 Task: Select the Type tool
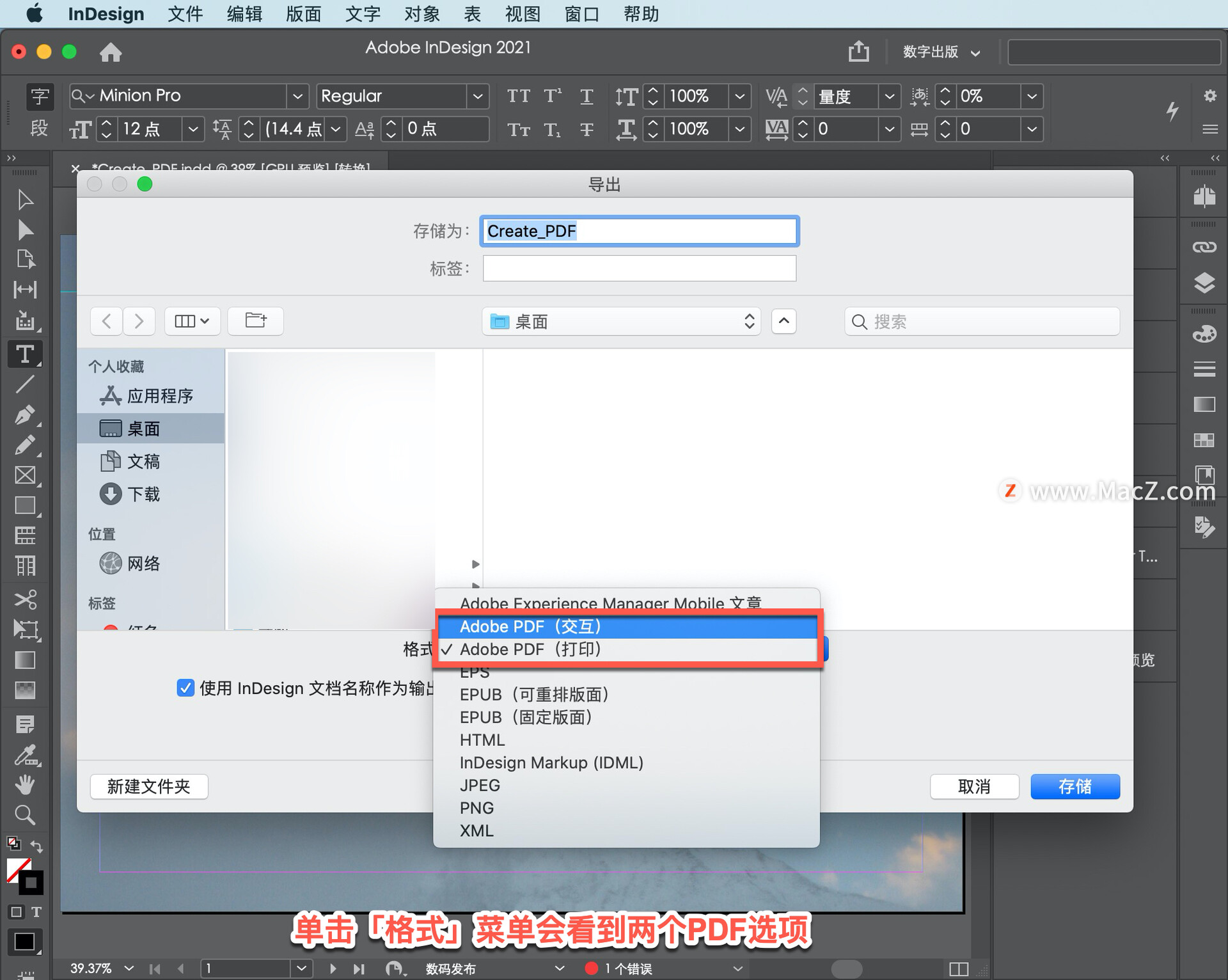point(25,354)
